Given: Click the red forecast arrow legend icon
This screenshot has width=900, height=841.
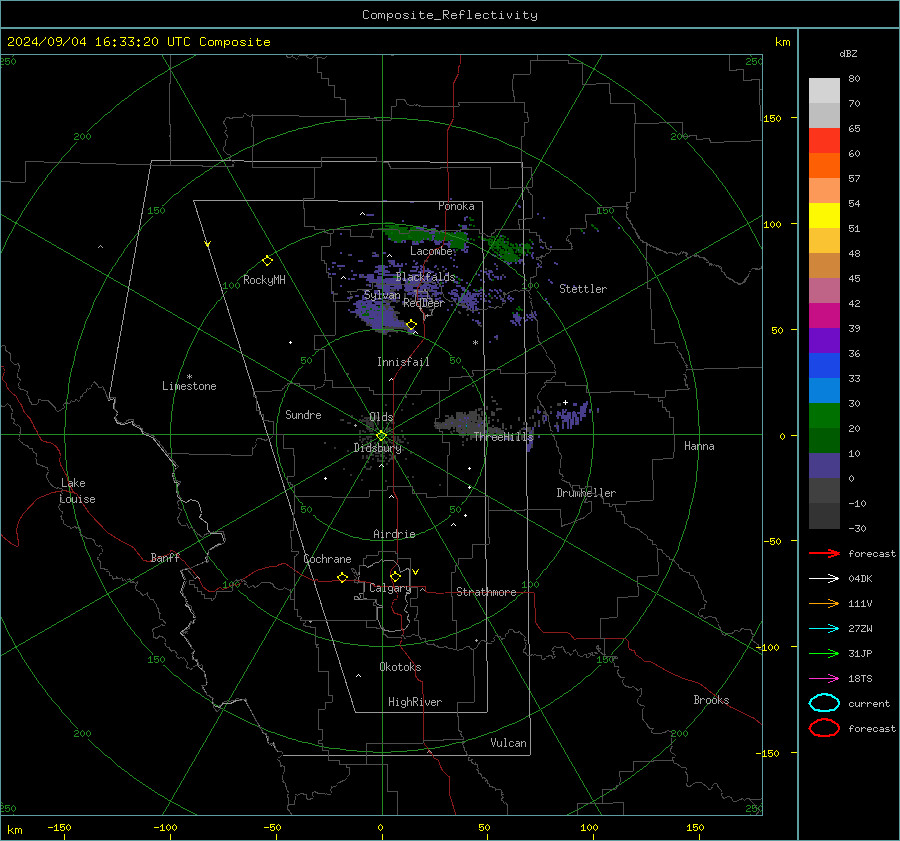Looking at the screenshot, I should (x=824, y=553).
